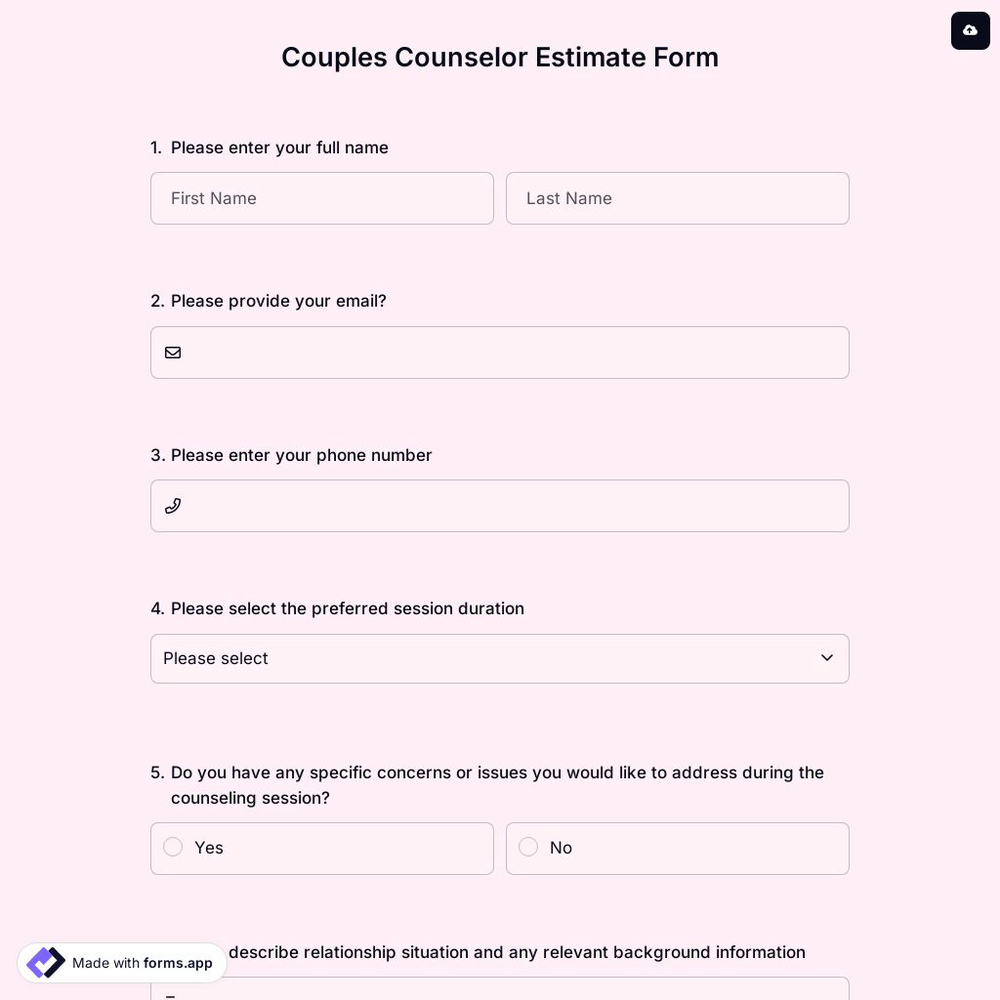Select the Yes radio button
Image resolution: width=1000 pixels, height=1000 pixels.
(x=172, y=847)
